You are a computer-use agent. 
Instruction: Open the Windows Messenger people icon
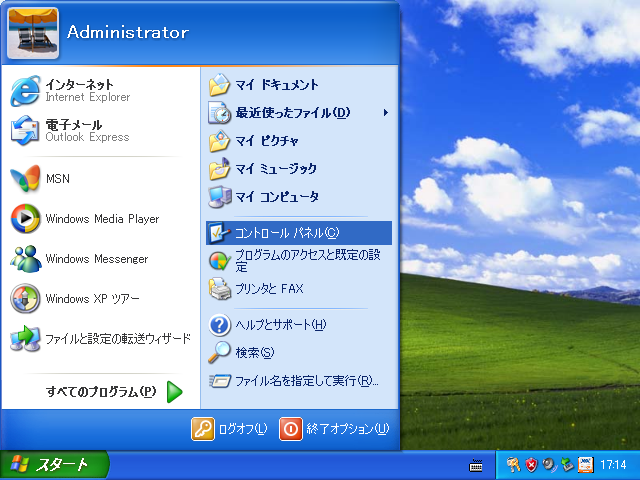click(x=25, y=259)
